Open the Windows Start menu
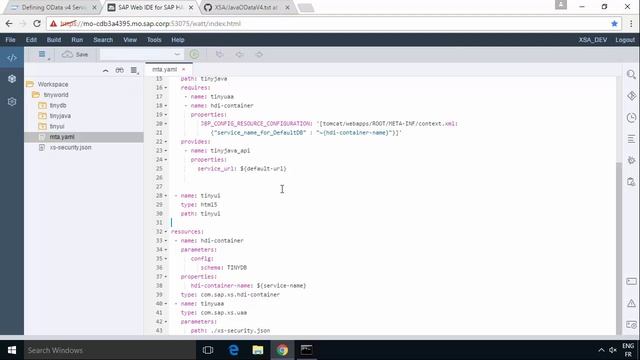 [12, 350]
